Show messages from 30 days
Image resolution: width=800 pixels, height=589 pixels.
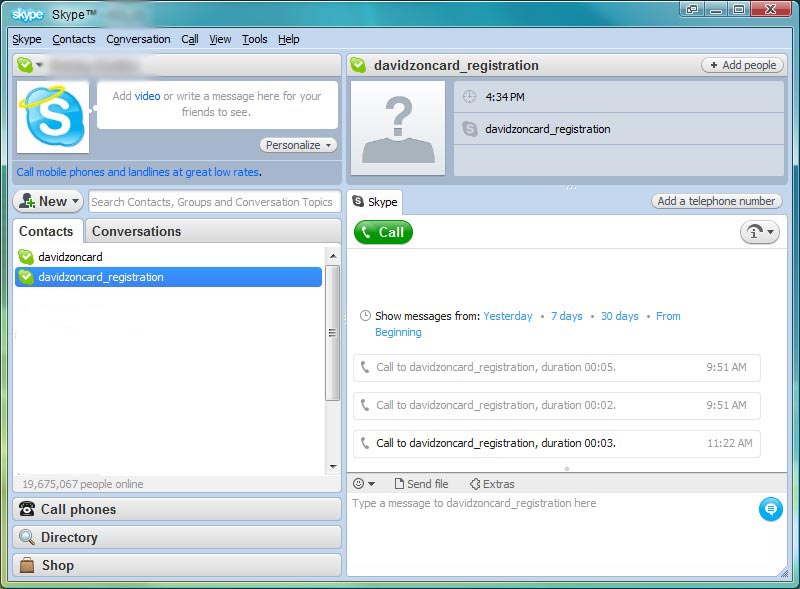tap(619, 316)
